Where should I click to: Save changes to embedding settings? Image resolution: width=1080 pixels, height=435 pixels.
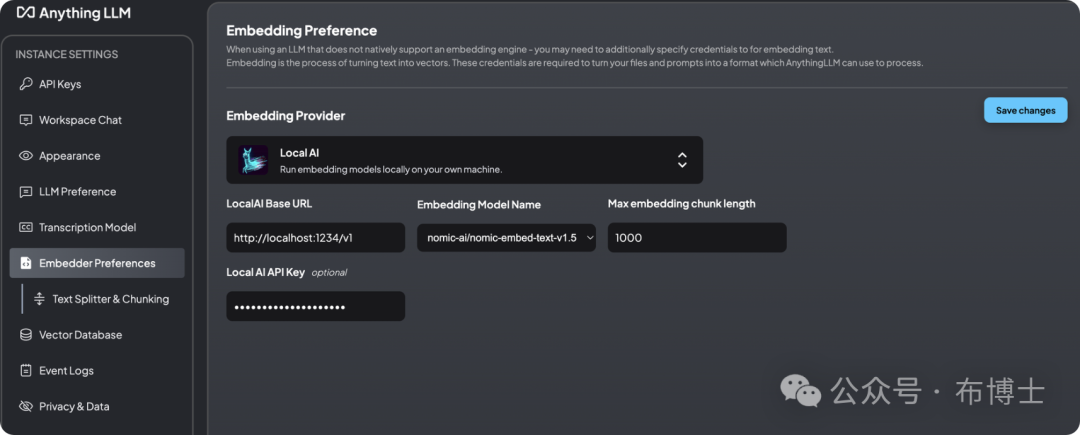[x=1026, y=110]
